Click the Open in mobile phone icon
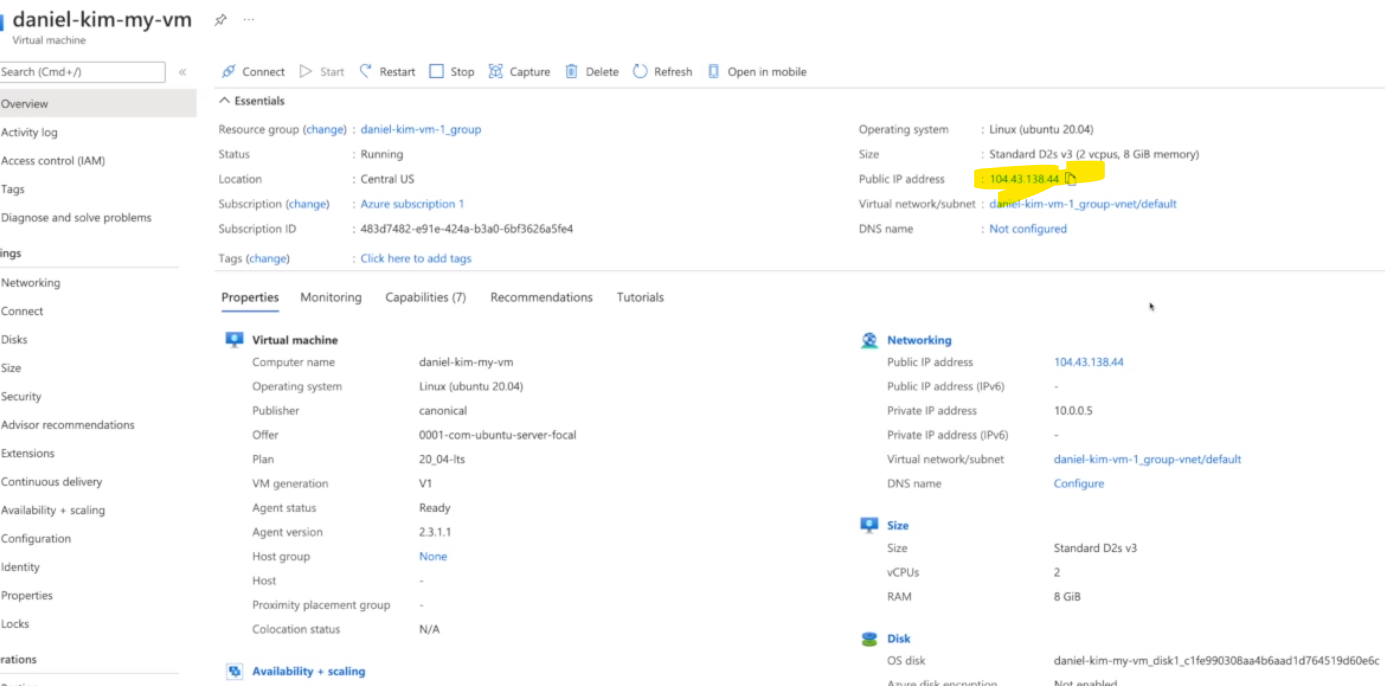1385x686 pixels. pyautogui.click(x=714, y=72)
